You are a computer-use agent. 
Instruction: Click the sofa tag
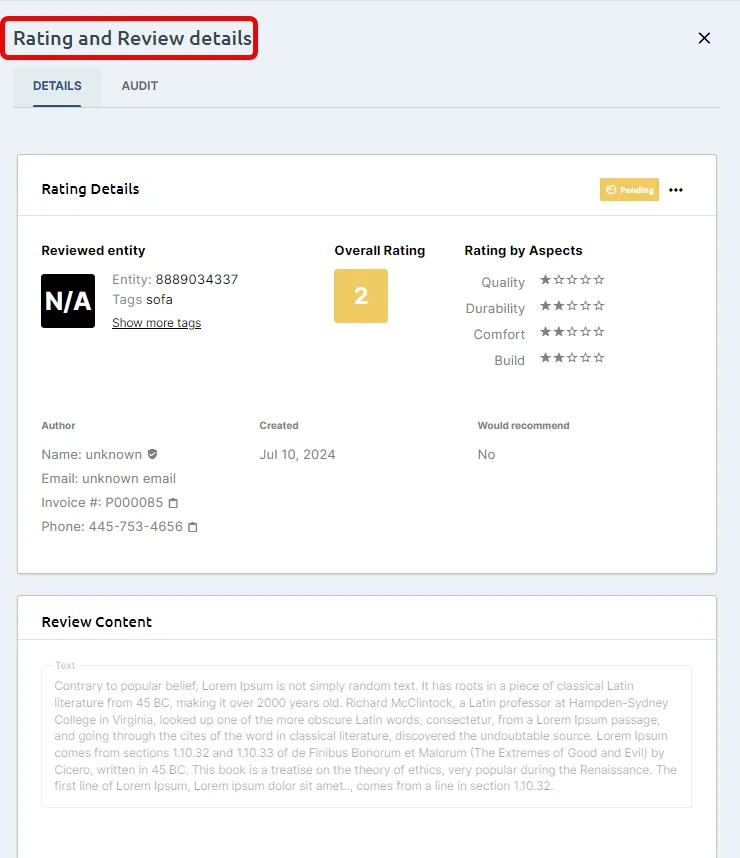159,300
